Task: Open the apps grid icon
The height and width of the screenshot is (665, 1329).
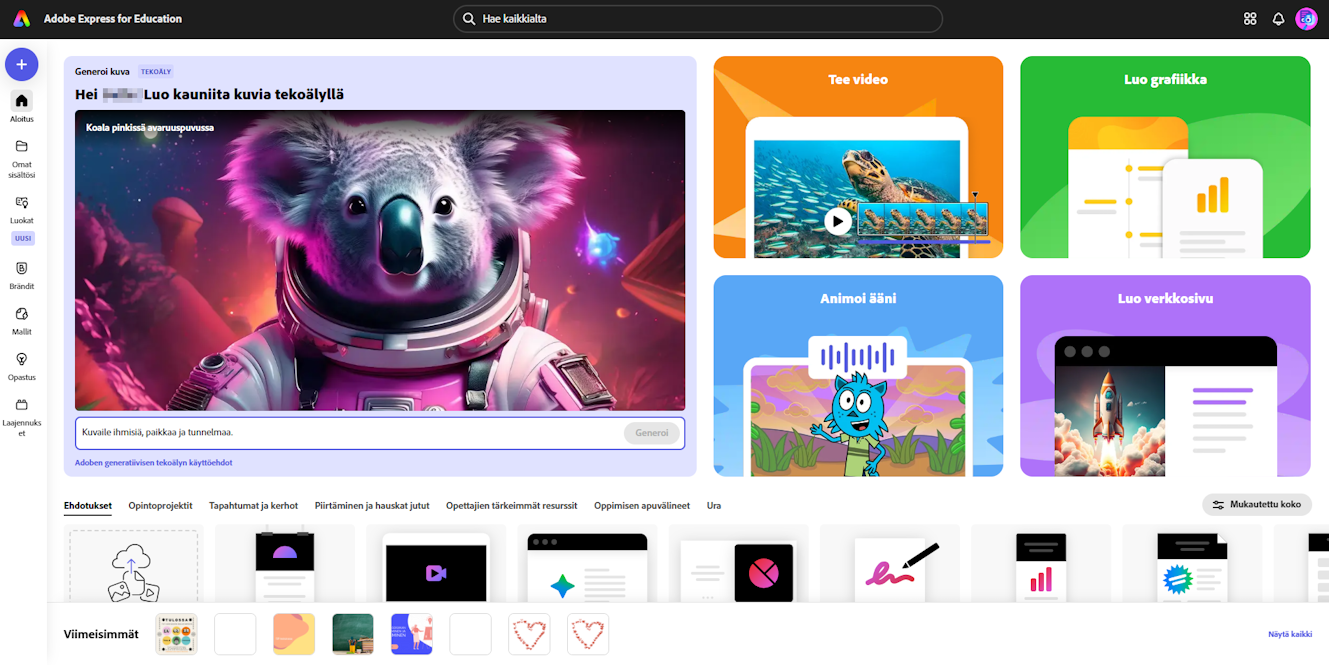Action: 1250,19
